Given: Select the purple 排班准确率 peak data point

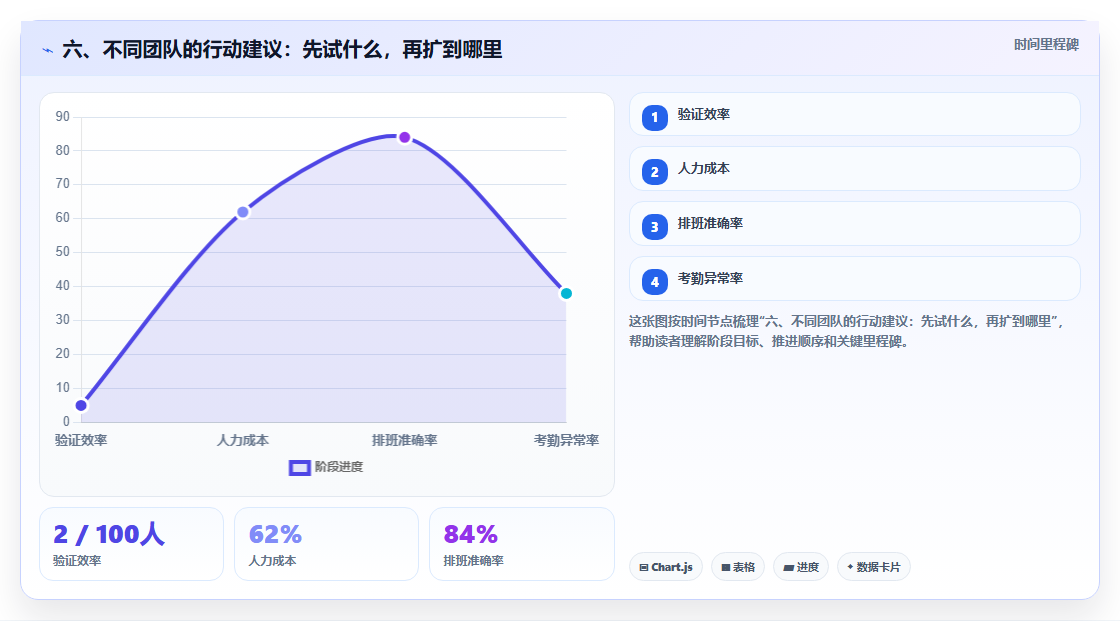Looking at the screenshot, I should 404,137.
